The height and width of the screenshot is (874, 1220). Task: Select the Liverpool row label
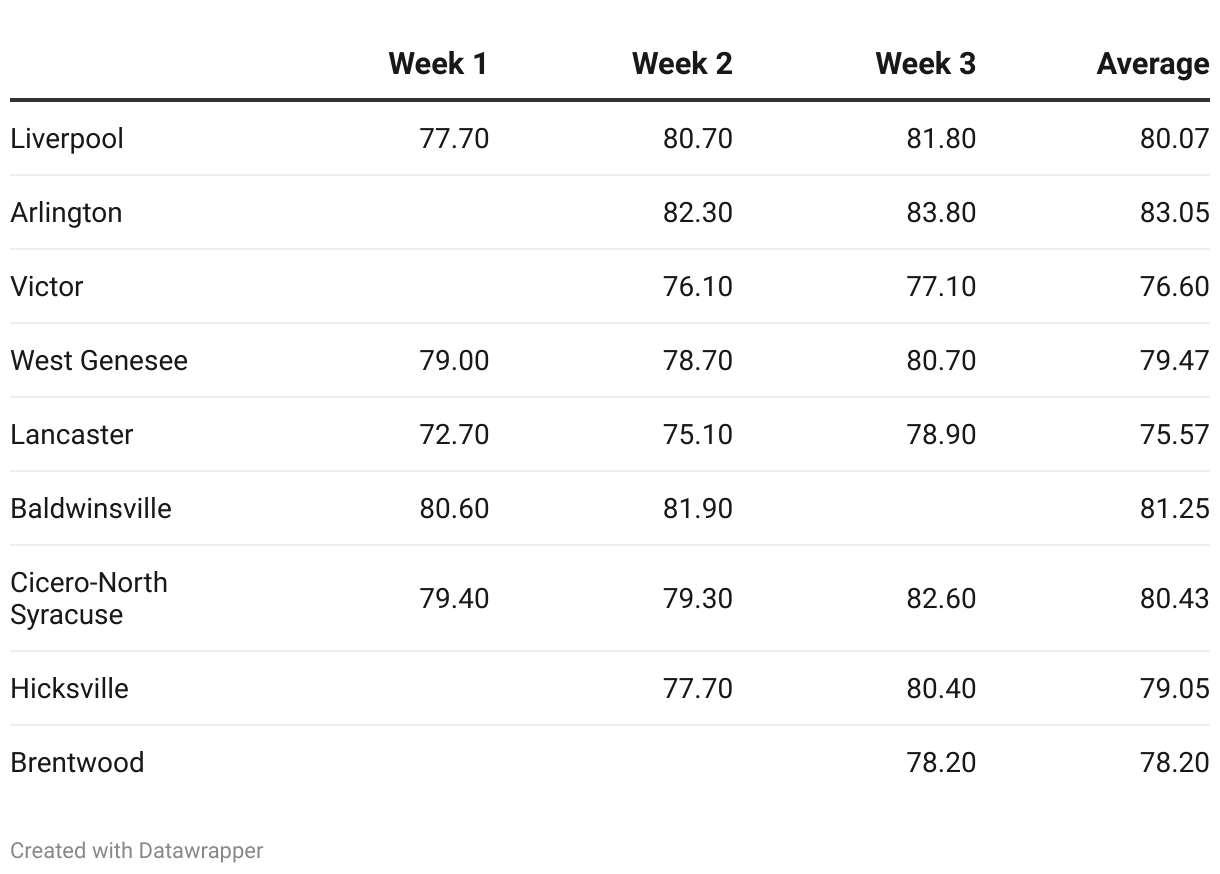point(67,138)
